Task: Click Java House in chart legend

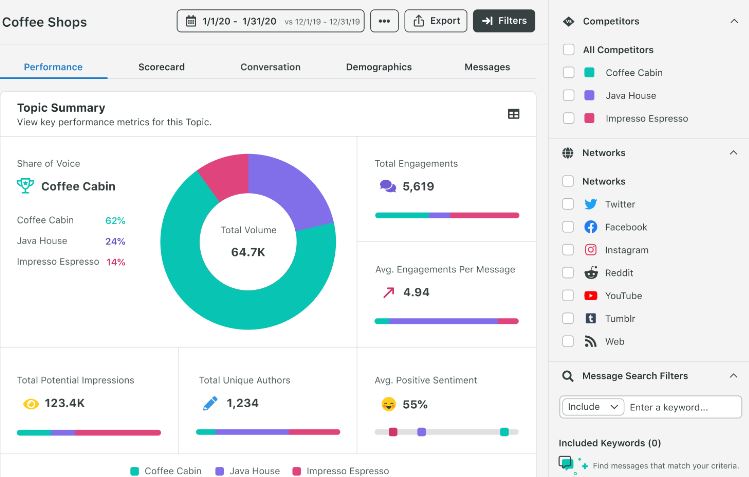Action: click(247, 471)
